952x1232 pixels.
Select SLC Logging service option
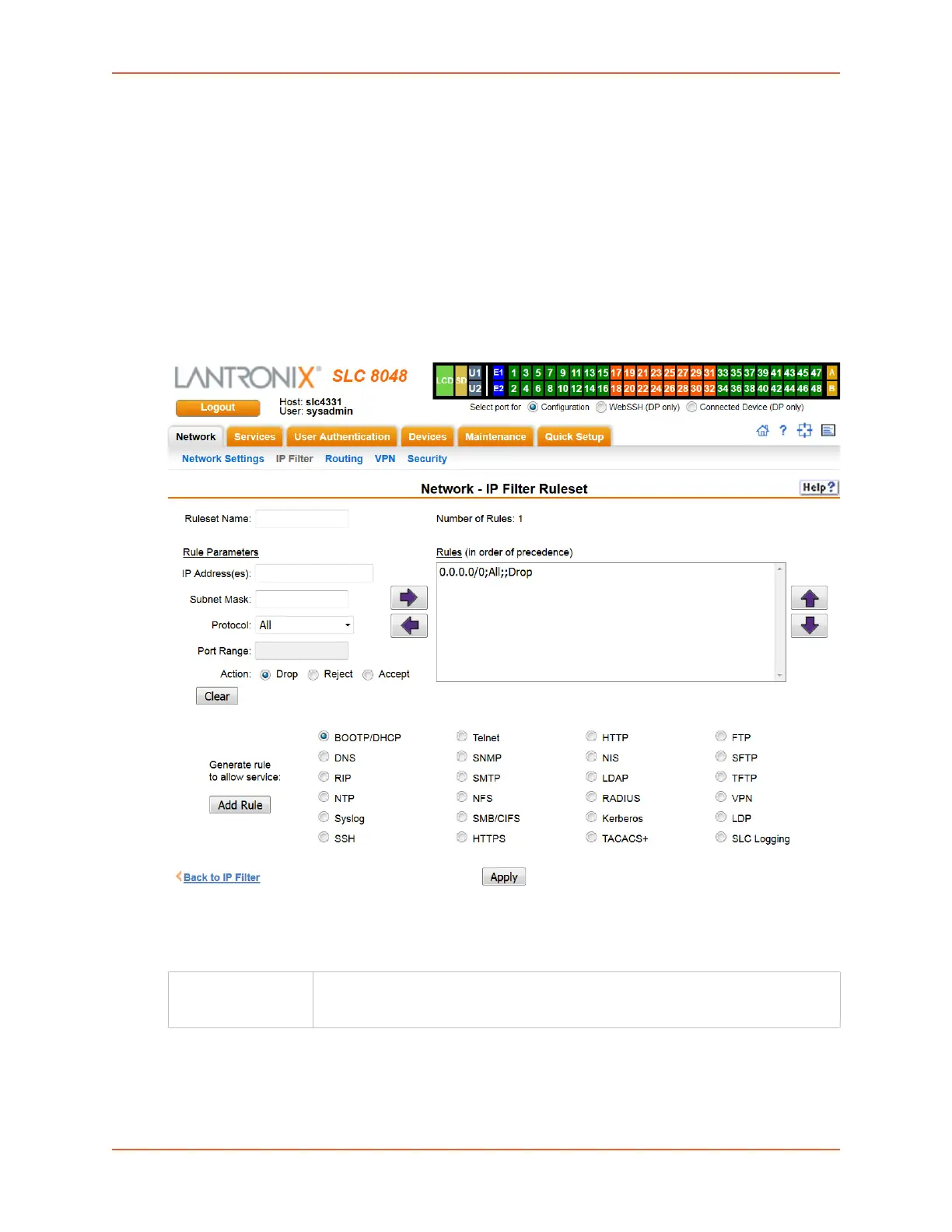pyautogui.click(x=721, y=837)
